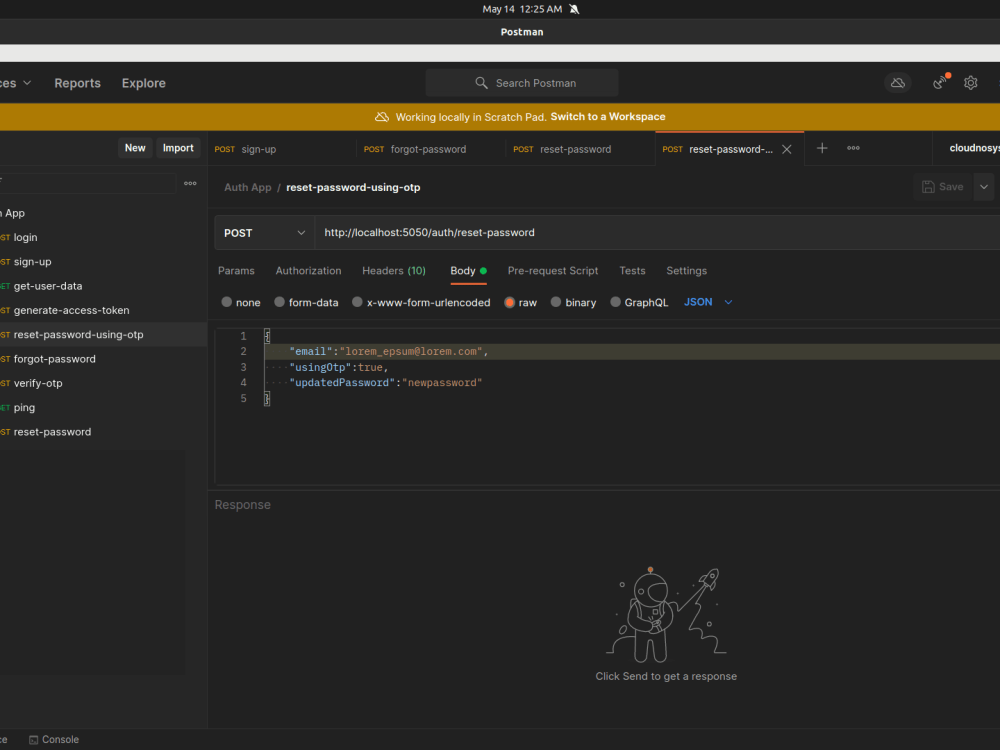
Task: Open the login request in sidebar
Action: (x=103, y=237)
